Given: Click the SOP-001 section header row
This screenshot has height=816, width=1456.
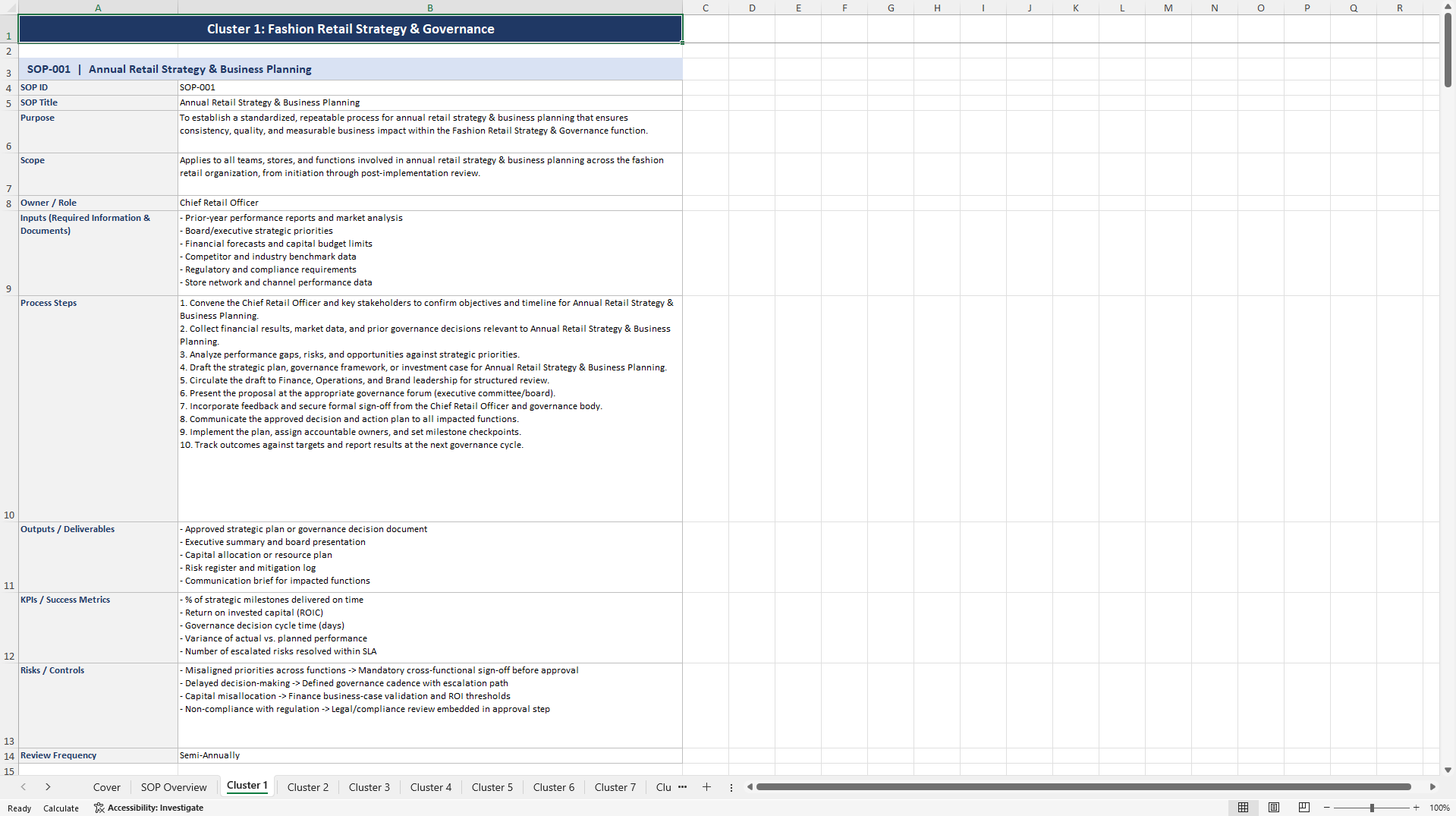Looking at the screenshot, I should coord(351,69).
